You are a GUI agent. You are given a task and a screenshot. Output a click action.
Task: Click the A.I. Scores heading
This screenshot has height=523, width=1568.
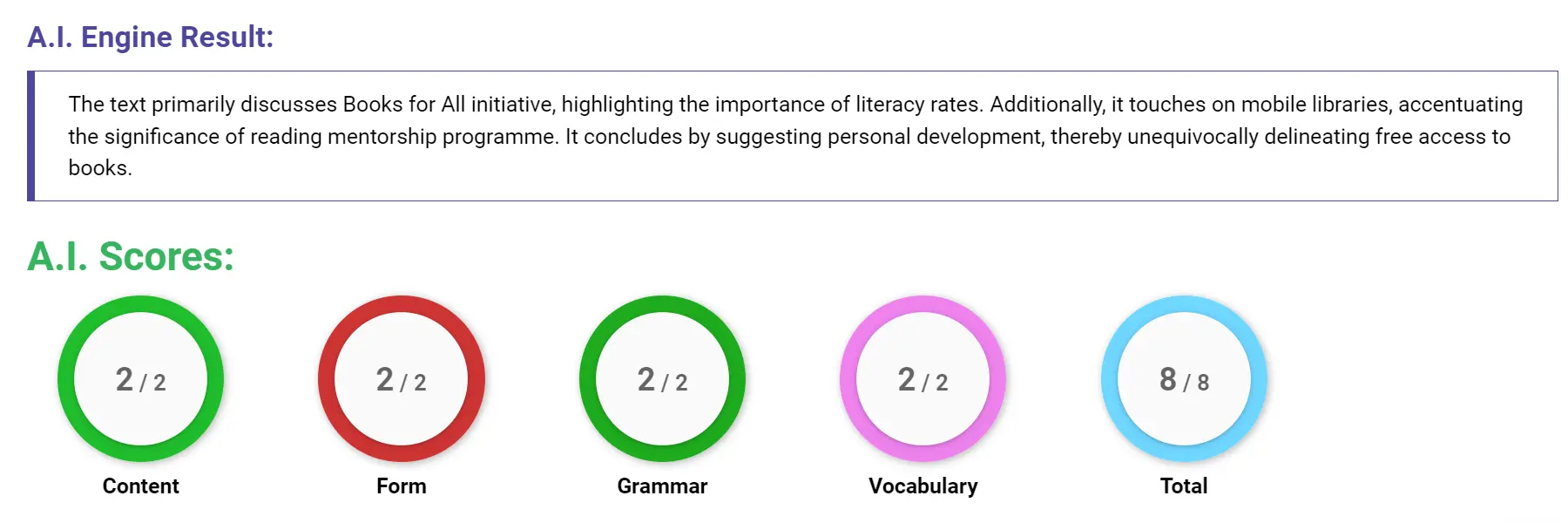(131, 257)
